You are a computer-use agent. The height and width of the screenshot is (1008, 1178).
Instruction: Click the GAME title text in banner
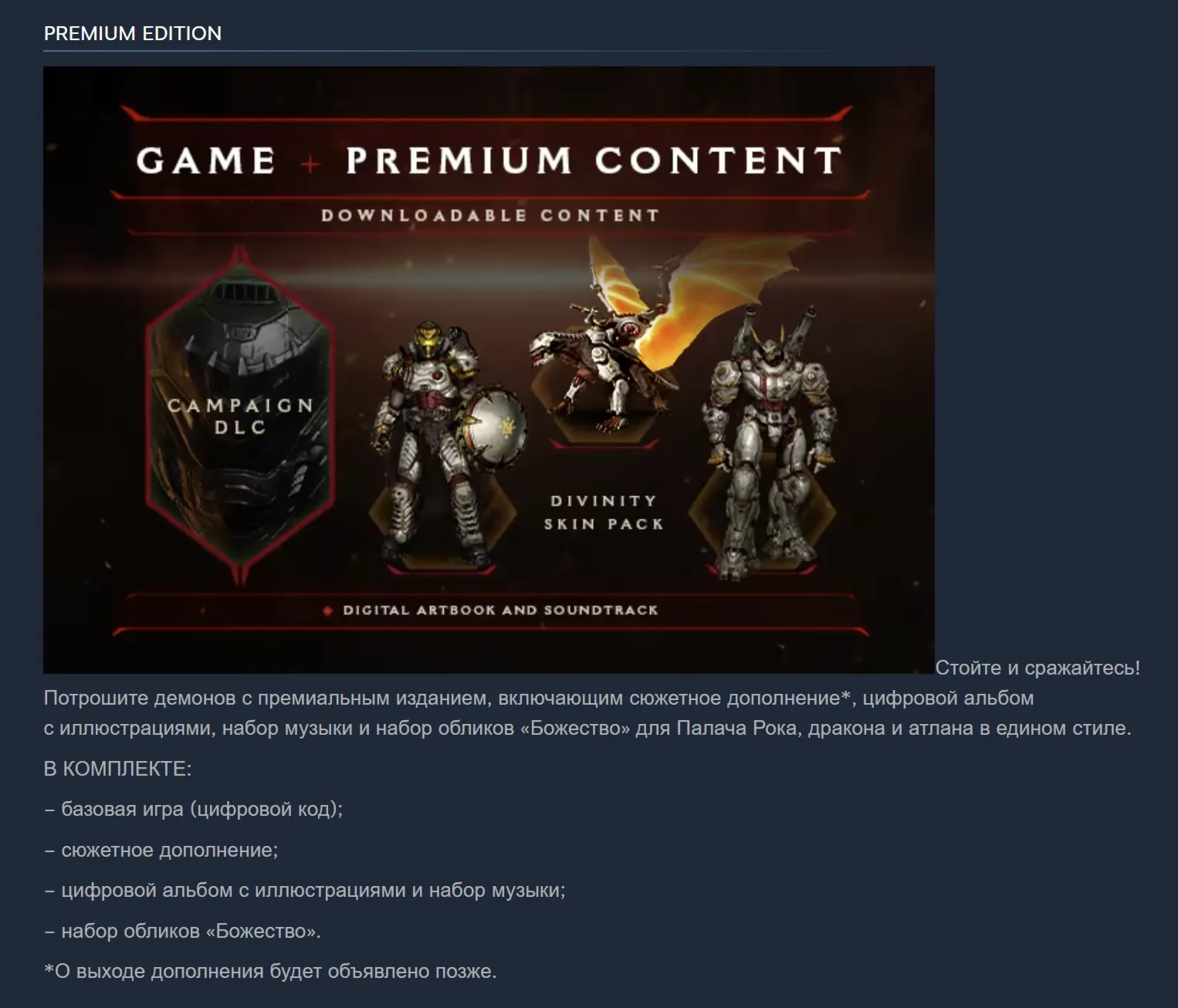pos(205,161)
